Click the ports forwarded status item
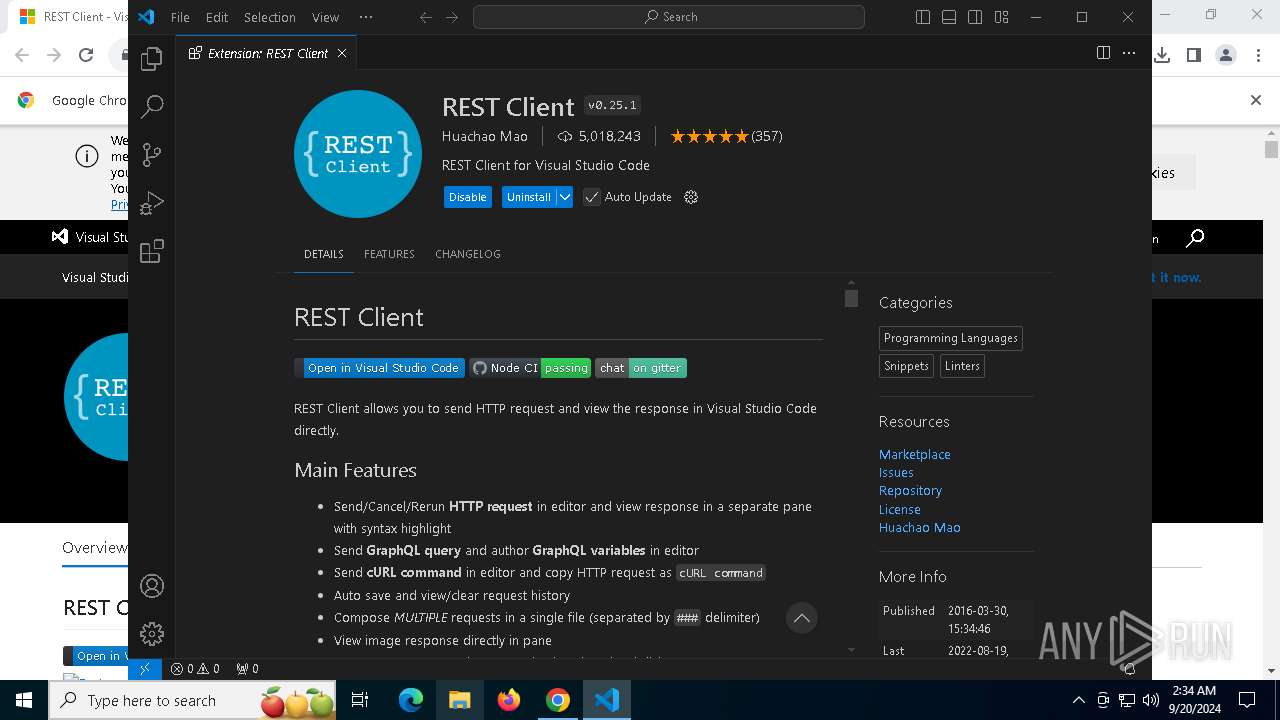 click(247, 669)
